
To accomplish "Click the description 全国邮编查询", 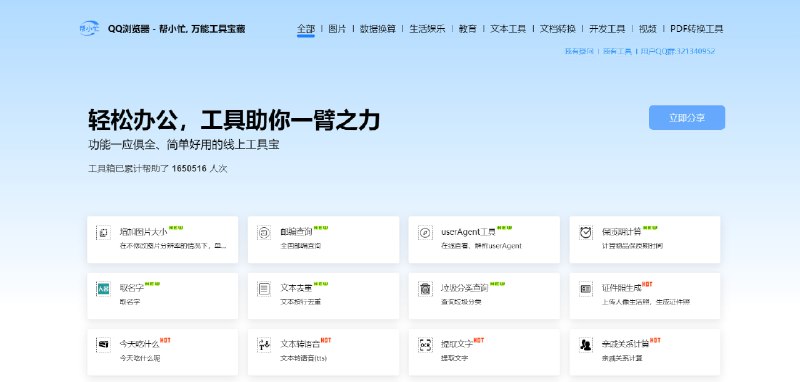I will [301, 246].
